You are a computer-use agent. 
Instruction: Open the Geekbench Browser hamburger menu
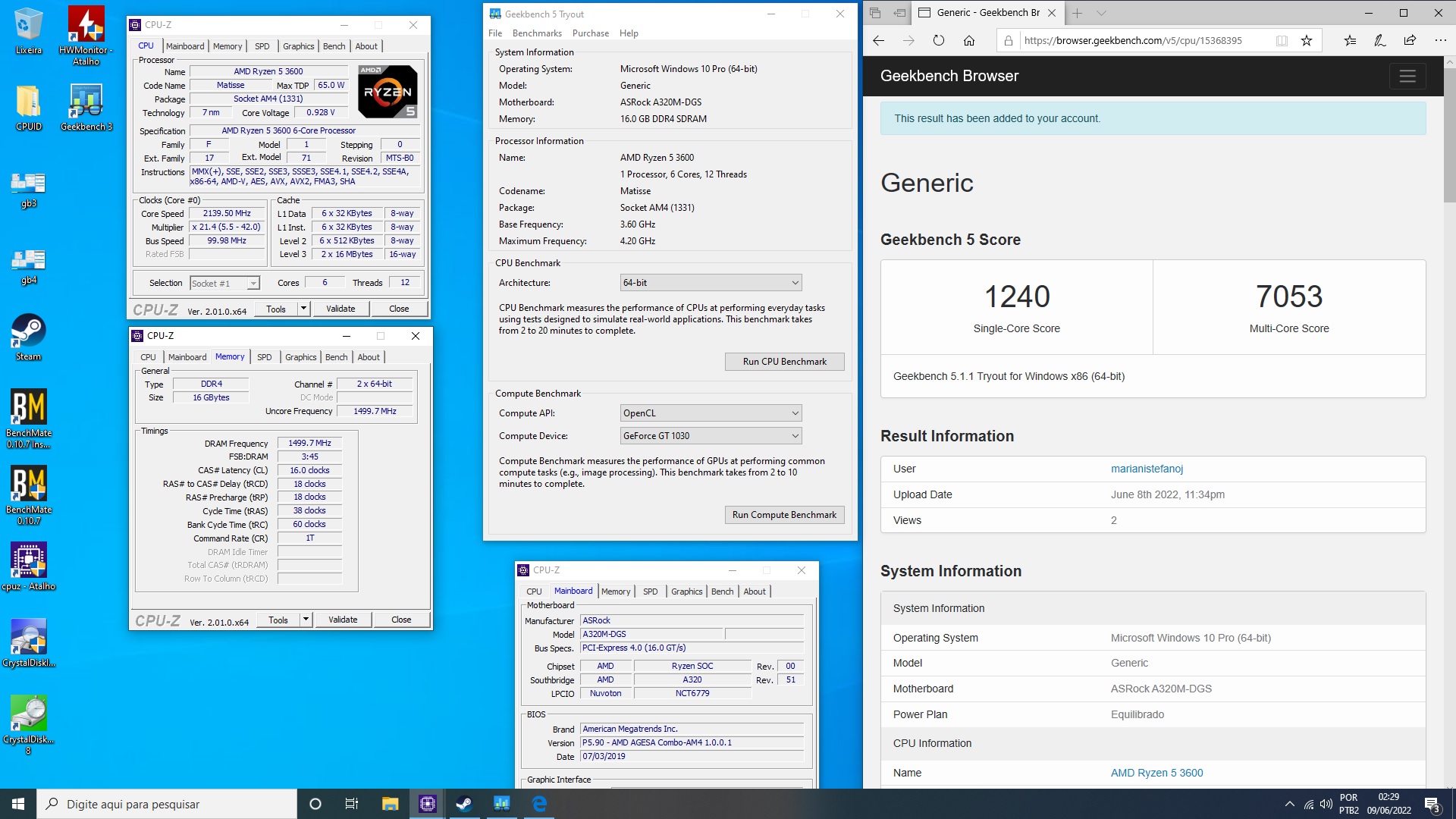pyautogui.click(x=1407, y=76)
